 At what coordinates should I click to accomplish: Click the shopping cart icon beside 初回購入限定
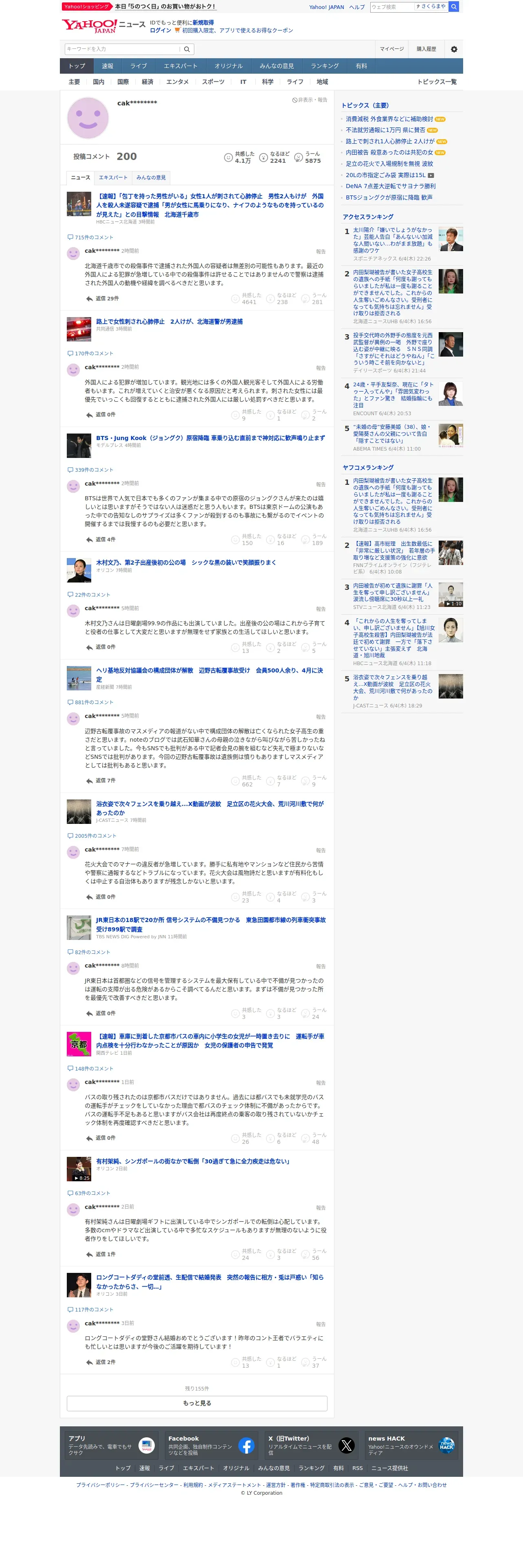(x=177, y=31)
